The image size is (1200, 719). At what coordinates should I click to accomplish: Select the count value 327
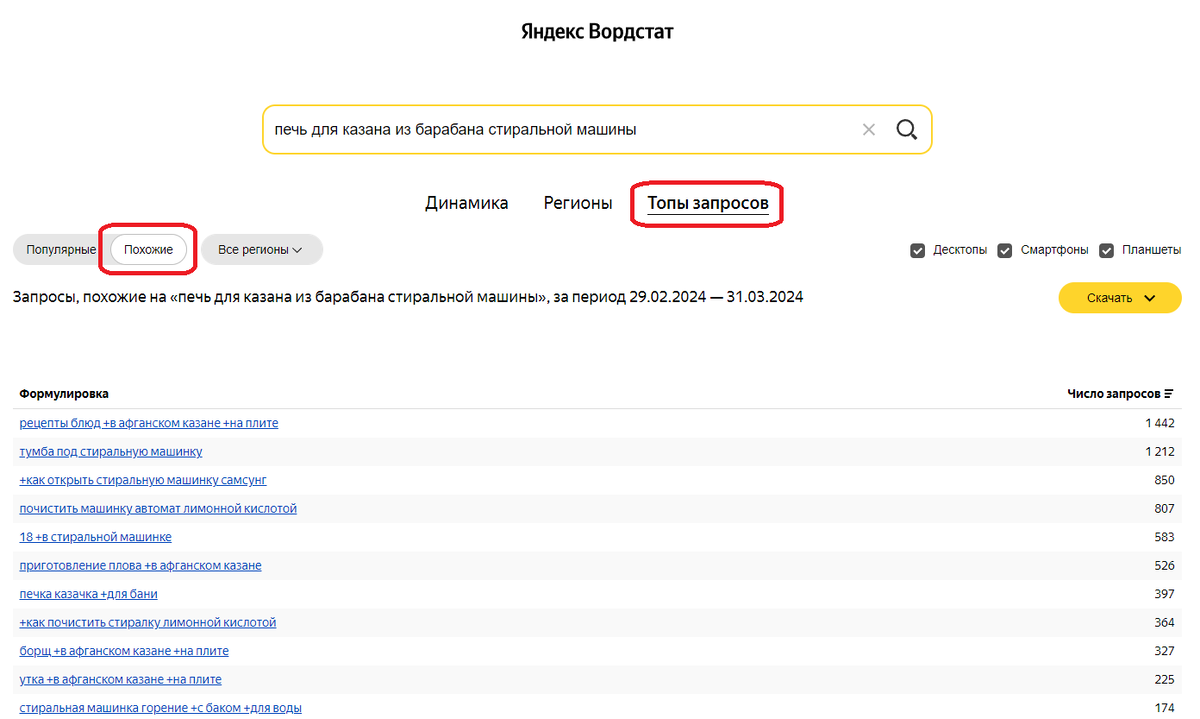1164,652
